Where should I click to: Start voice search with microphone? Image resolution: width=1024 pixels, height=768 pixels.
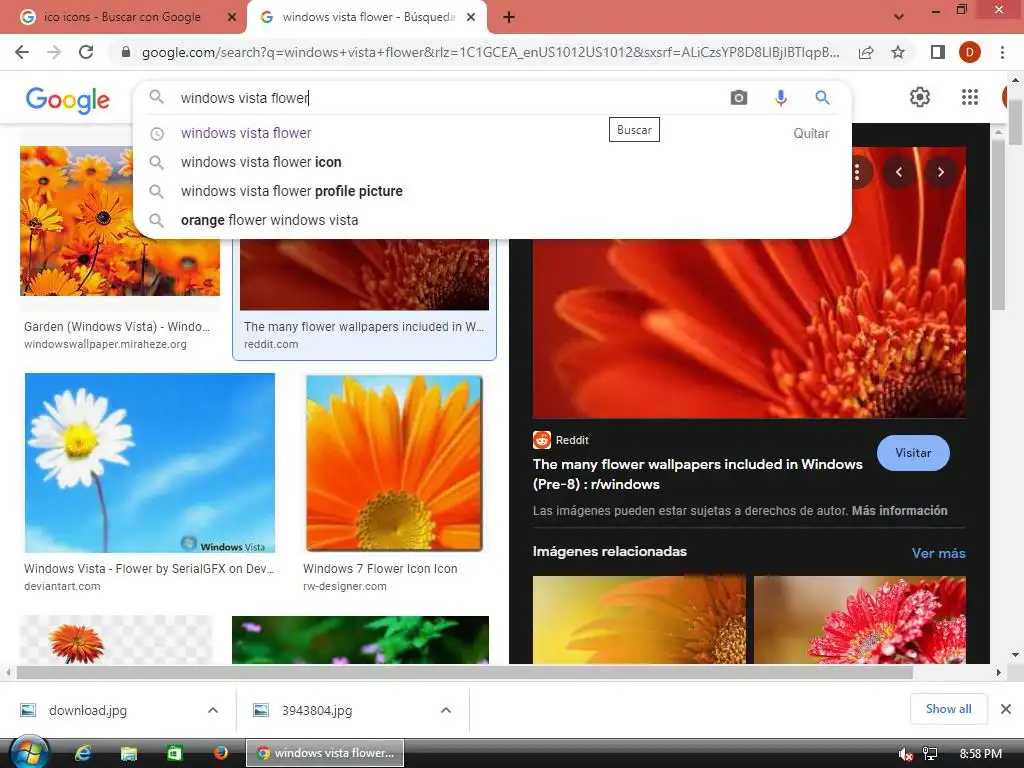[780, 98]
